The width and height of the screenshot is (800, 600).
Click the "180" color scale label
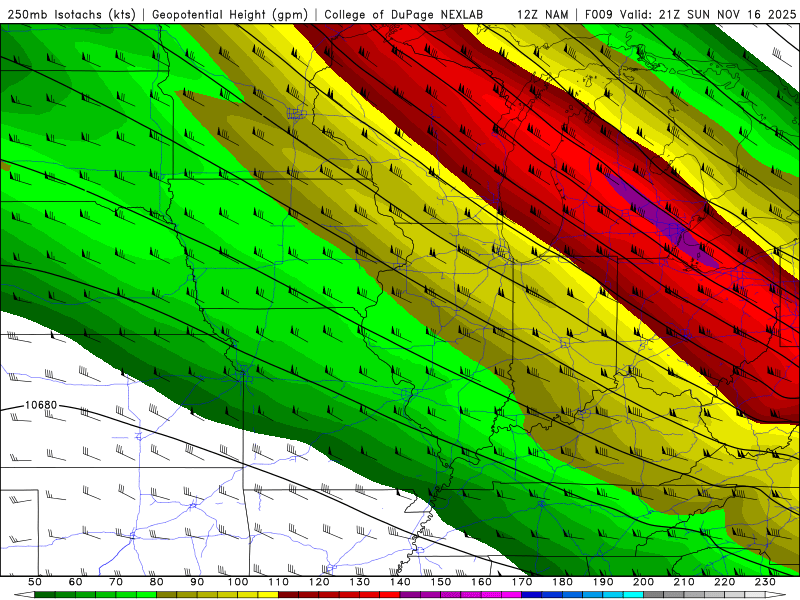562,582
